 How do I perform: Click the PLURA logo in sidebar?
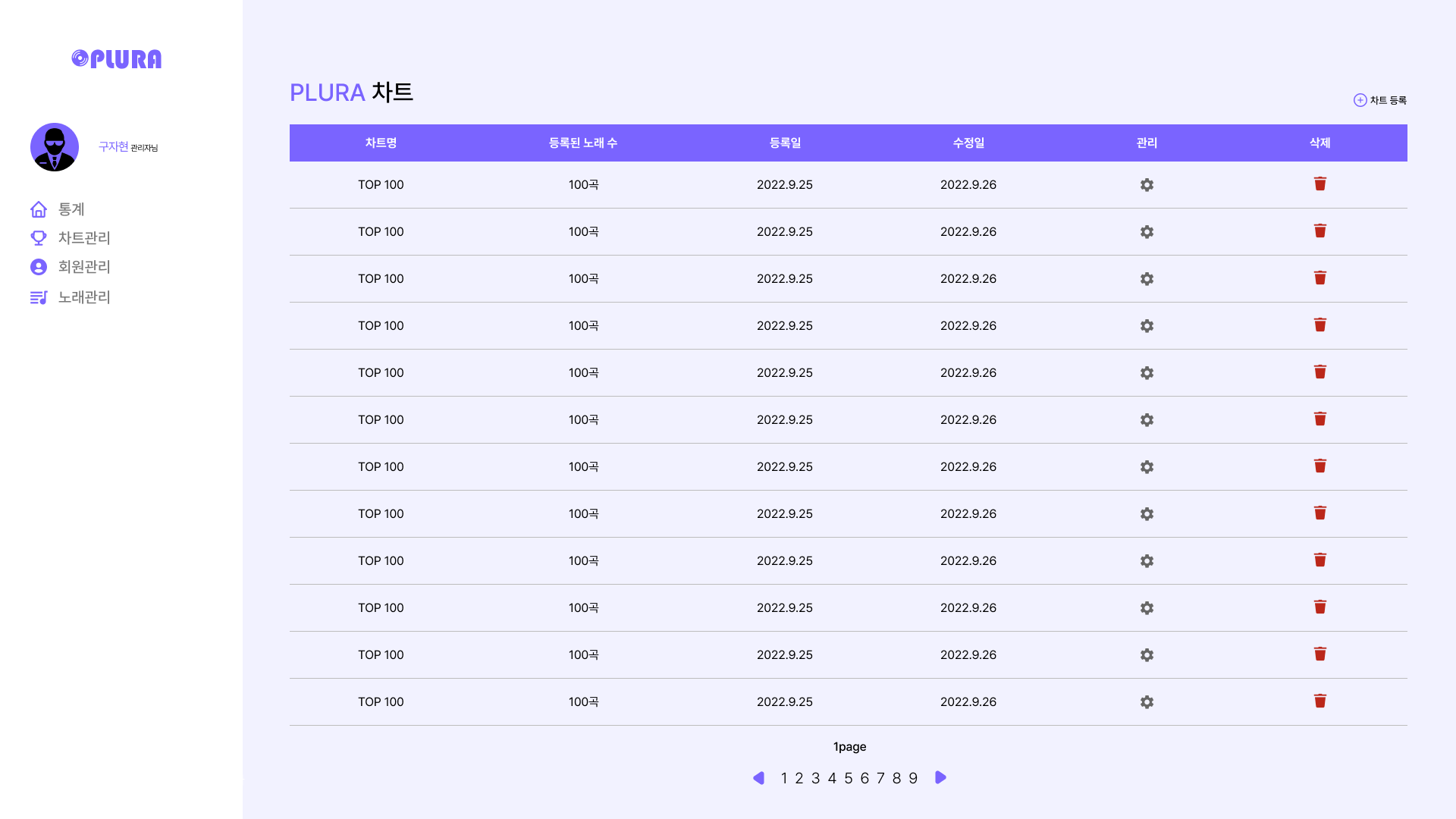point(116,59)
